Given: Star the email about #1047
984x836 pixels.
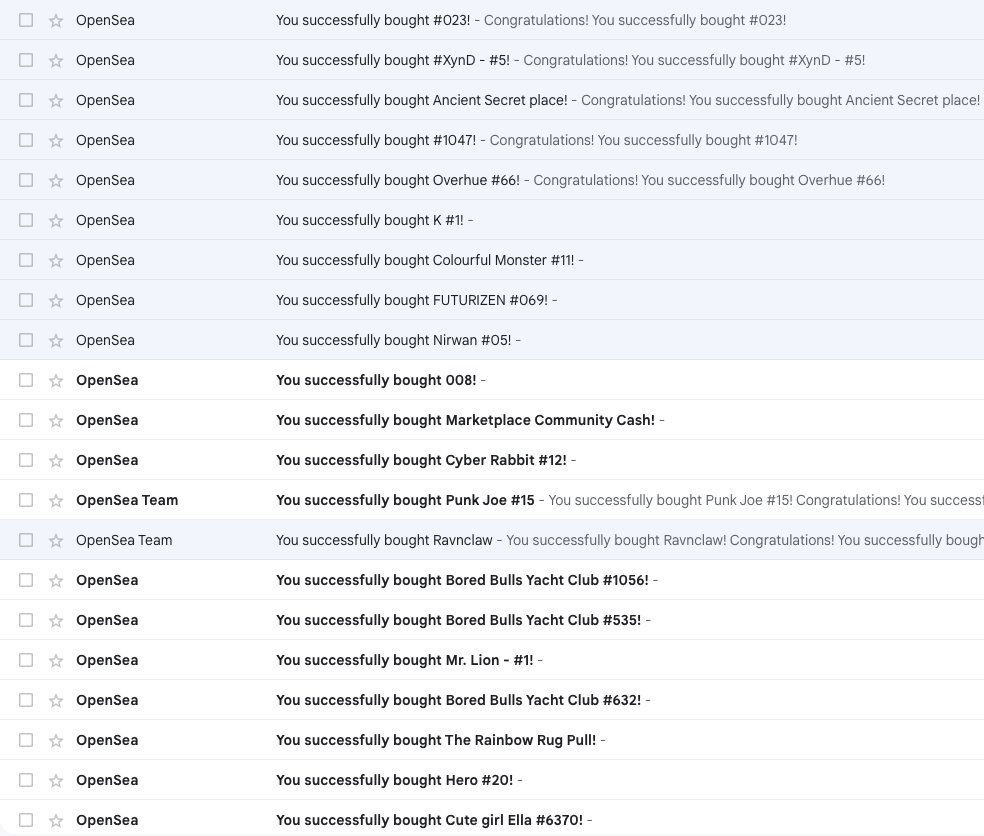Looking at the screenshot, I should click(x=56, y=141).
